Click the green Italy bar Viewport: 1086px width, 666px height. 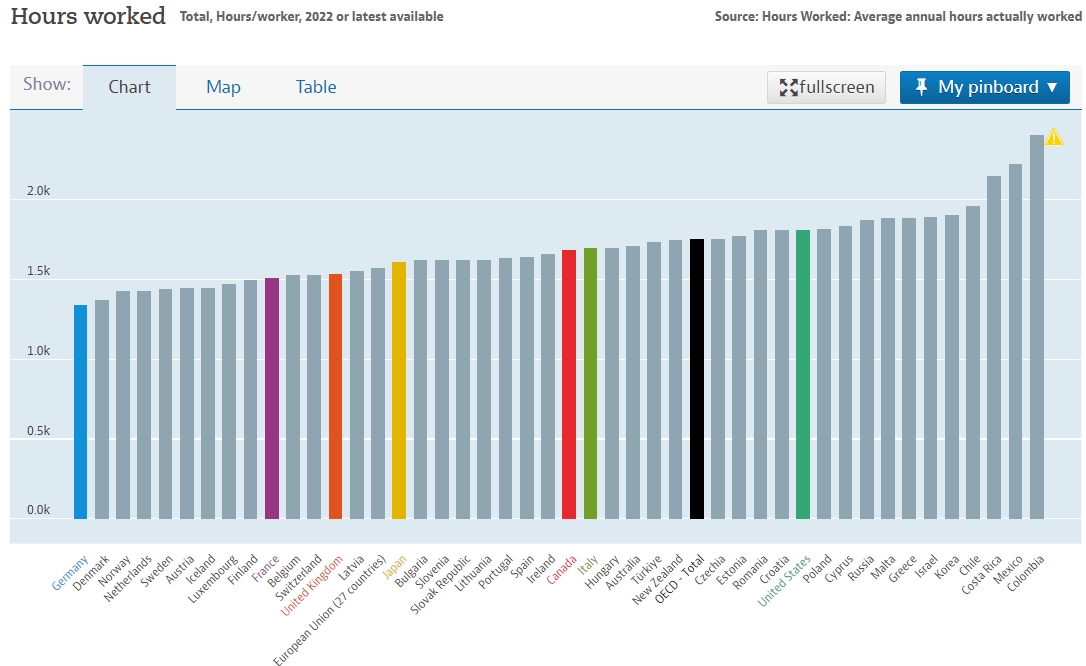pyautogui.click(x=590, y=383)
